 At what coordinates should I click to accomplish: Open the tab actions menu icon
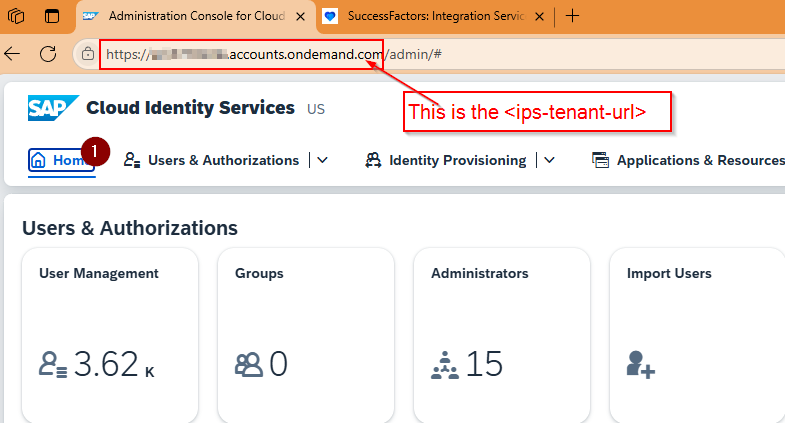coord(52,16)
